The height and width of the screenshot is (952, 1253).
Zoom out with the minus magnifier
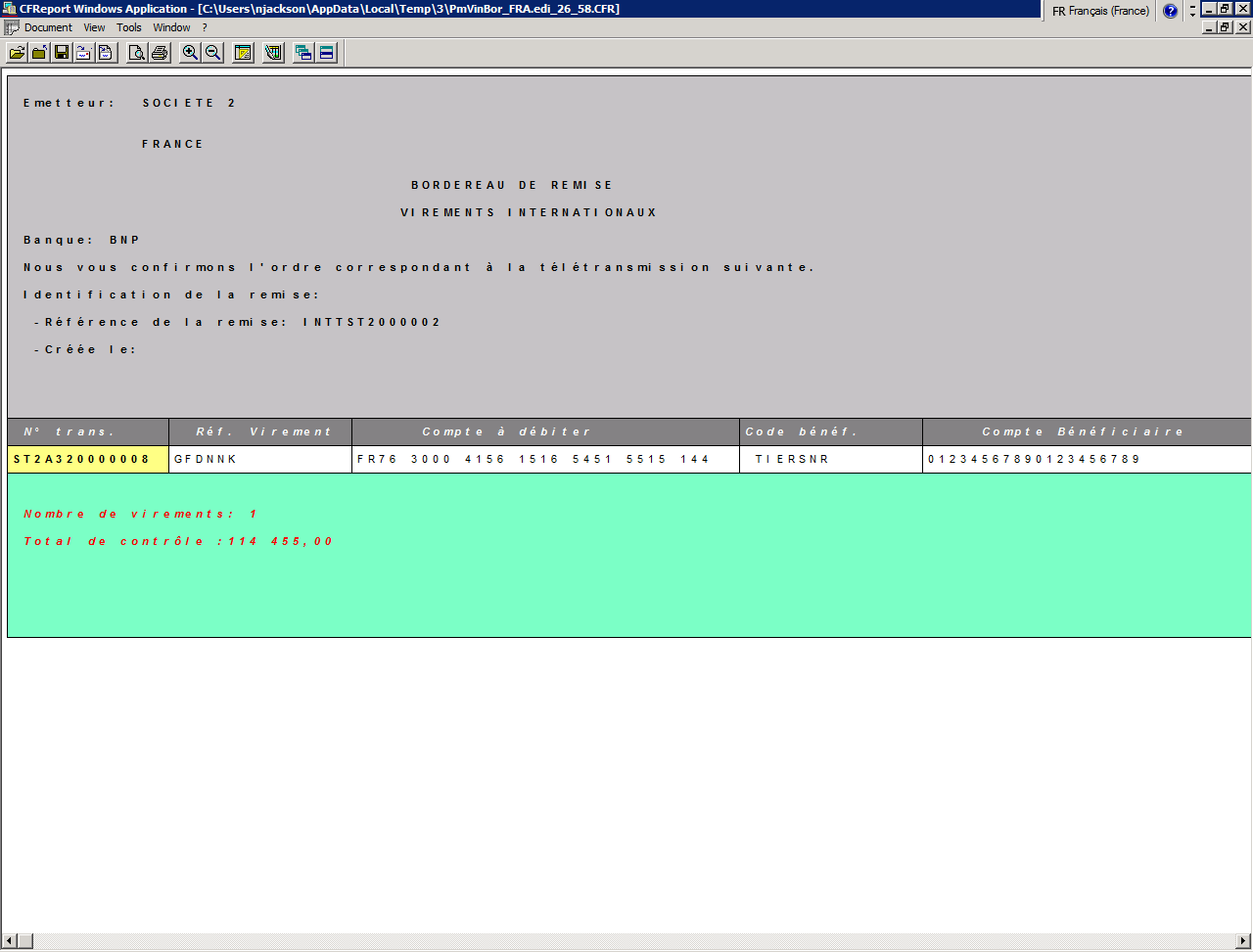pos(212,53)
